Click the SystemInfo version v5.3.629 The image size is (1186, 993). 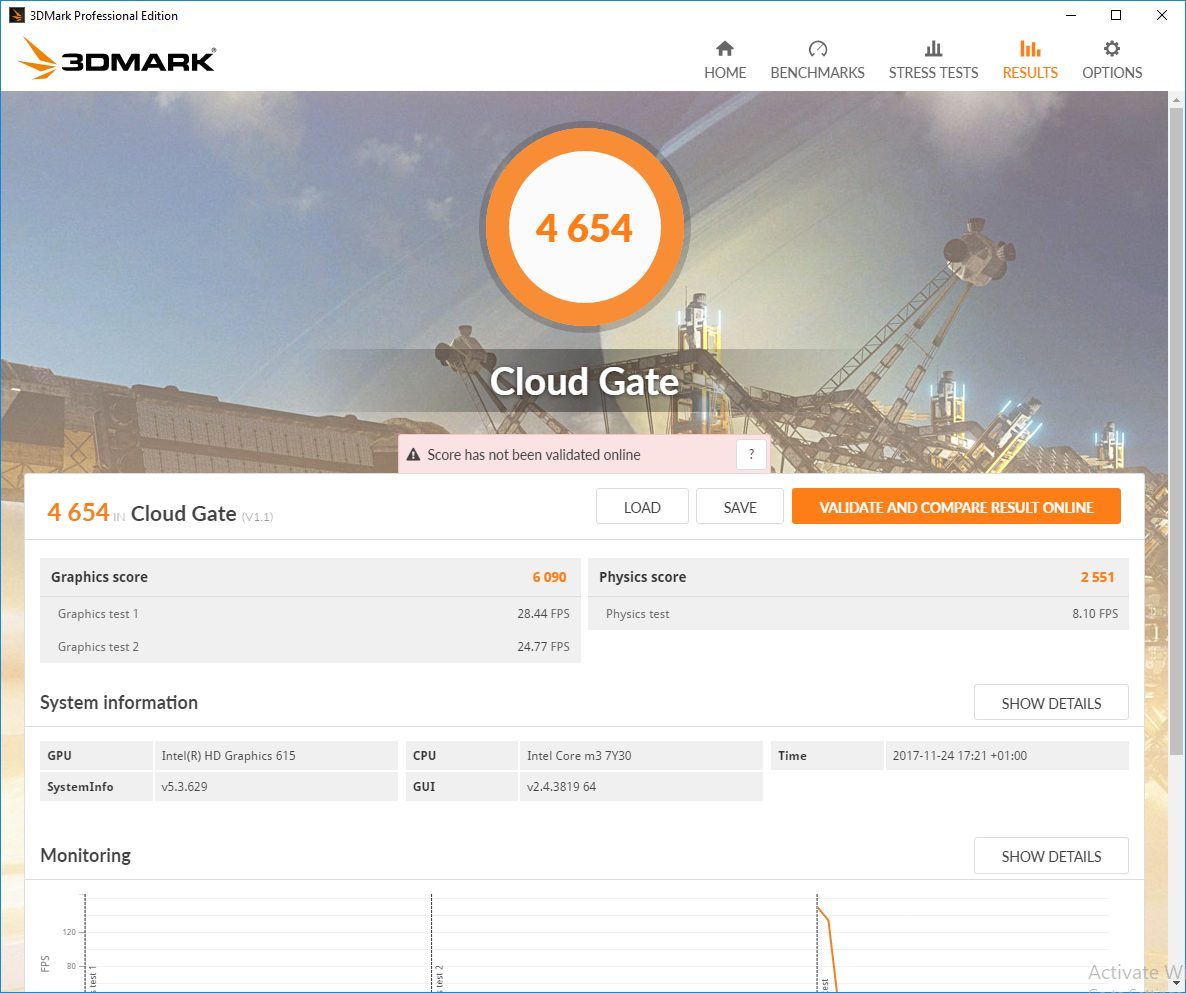pyautogui.click(x=184, y=787)
